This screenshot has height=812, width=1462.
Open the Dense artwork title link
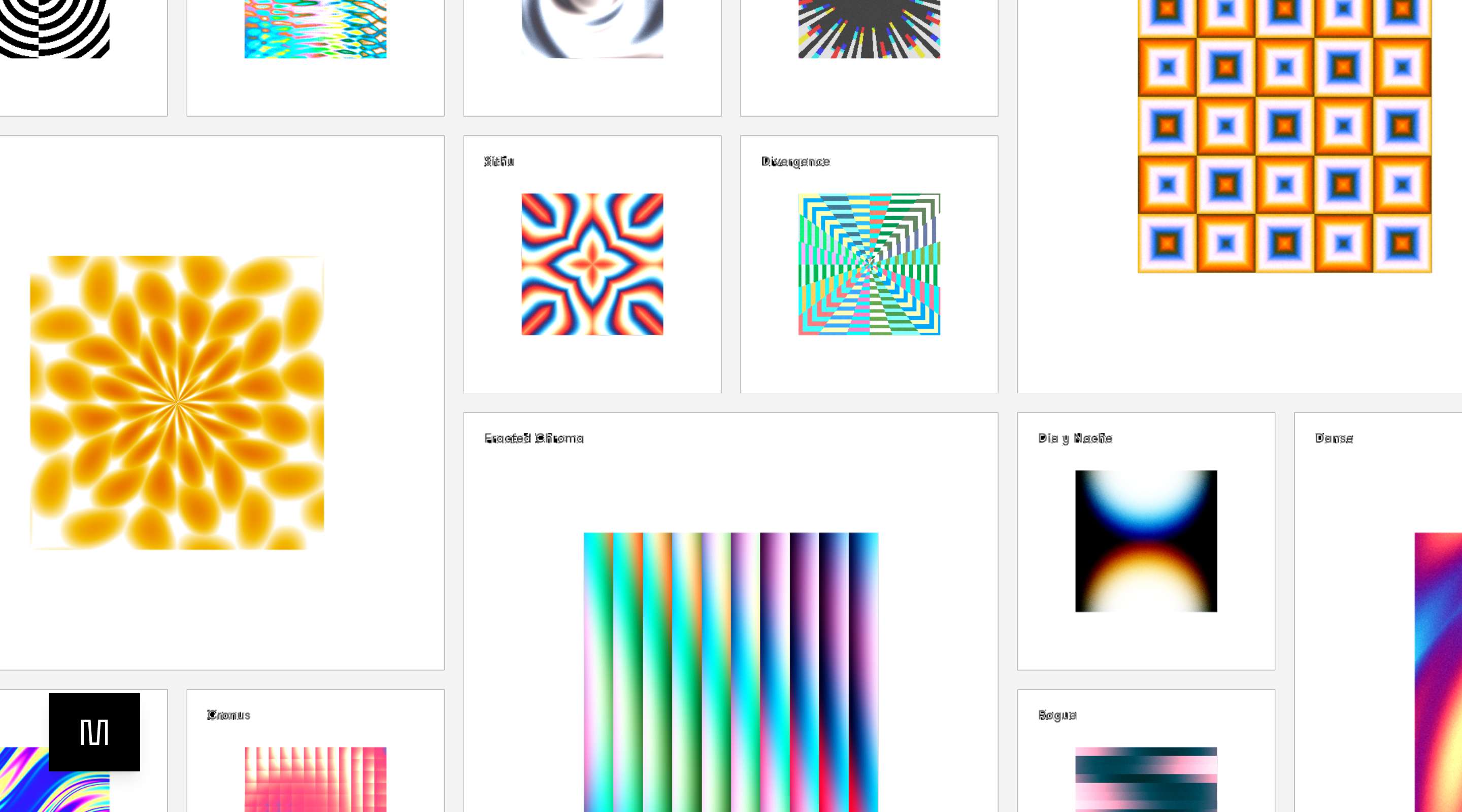point(1333,437)
